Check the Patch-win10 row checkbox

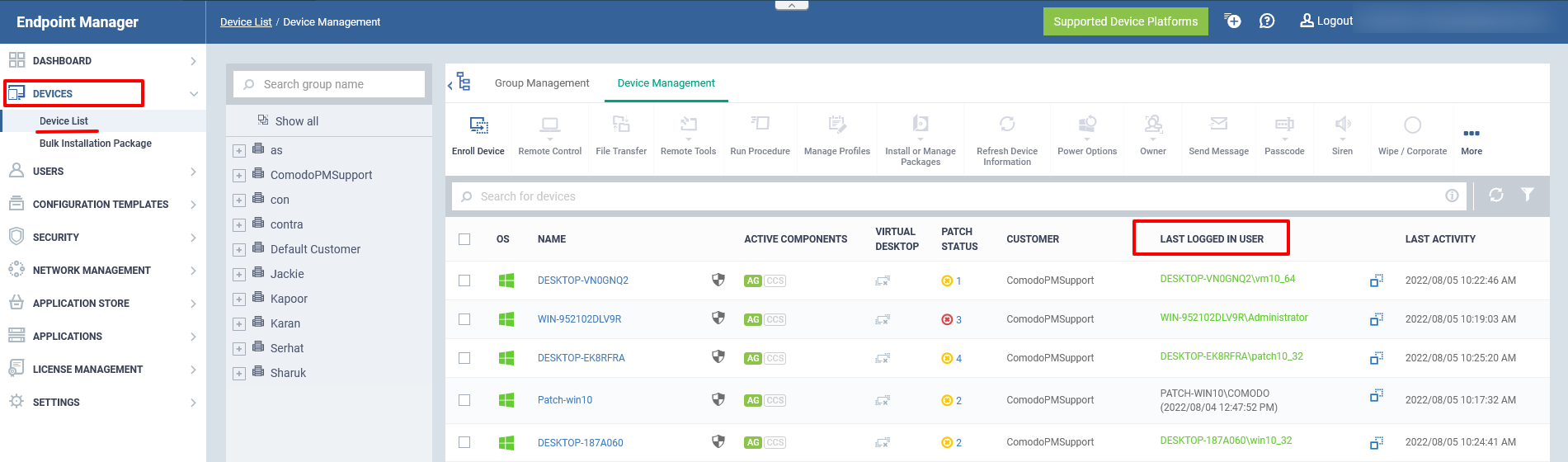(x=464, y=400)
